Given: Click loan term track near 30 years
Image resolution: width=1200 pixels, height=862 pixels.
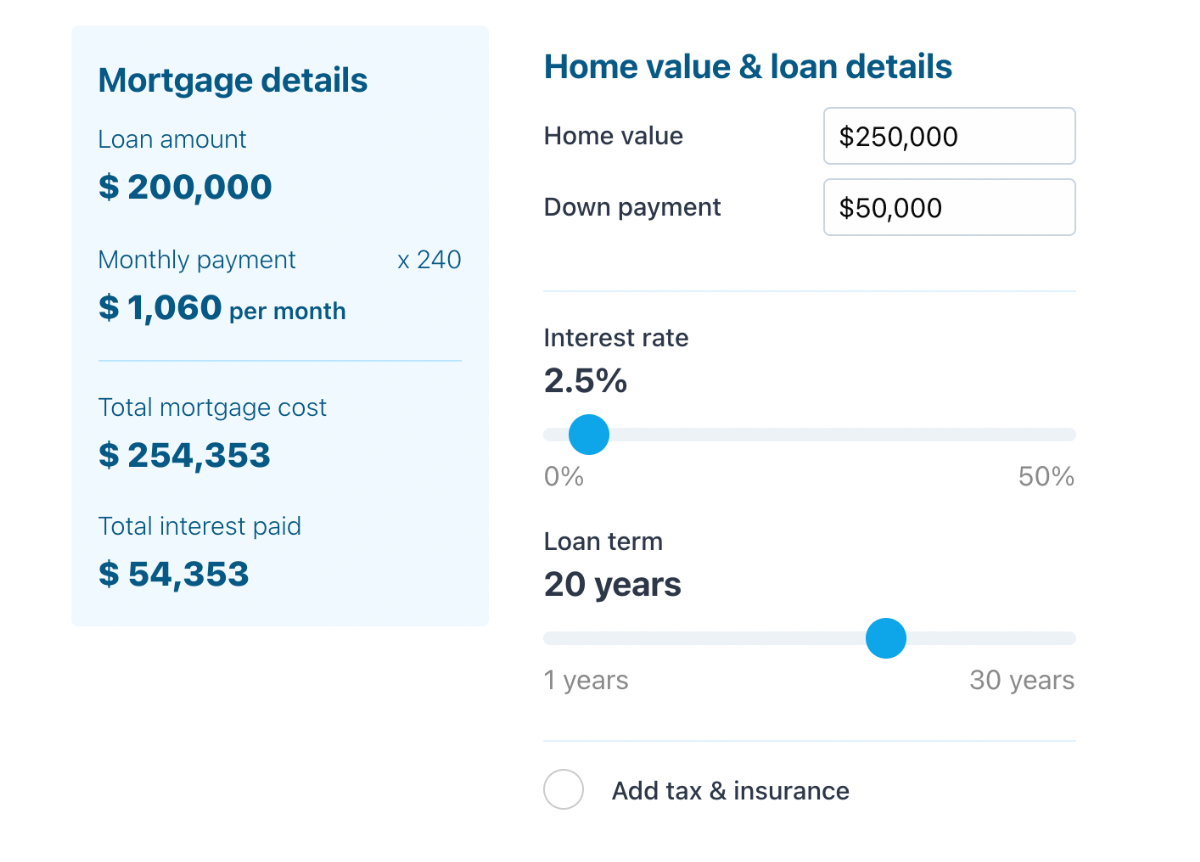Looking at the screenshot, I should (1068, 638).
